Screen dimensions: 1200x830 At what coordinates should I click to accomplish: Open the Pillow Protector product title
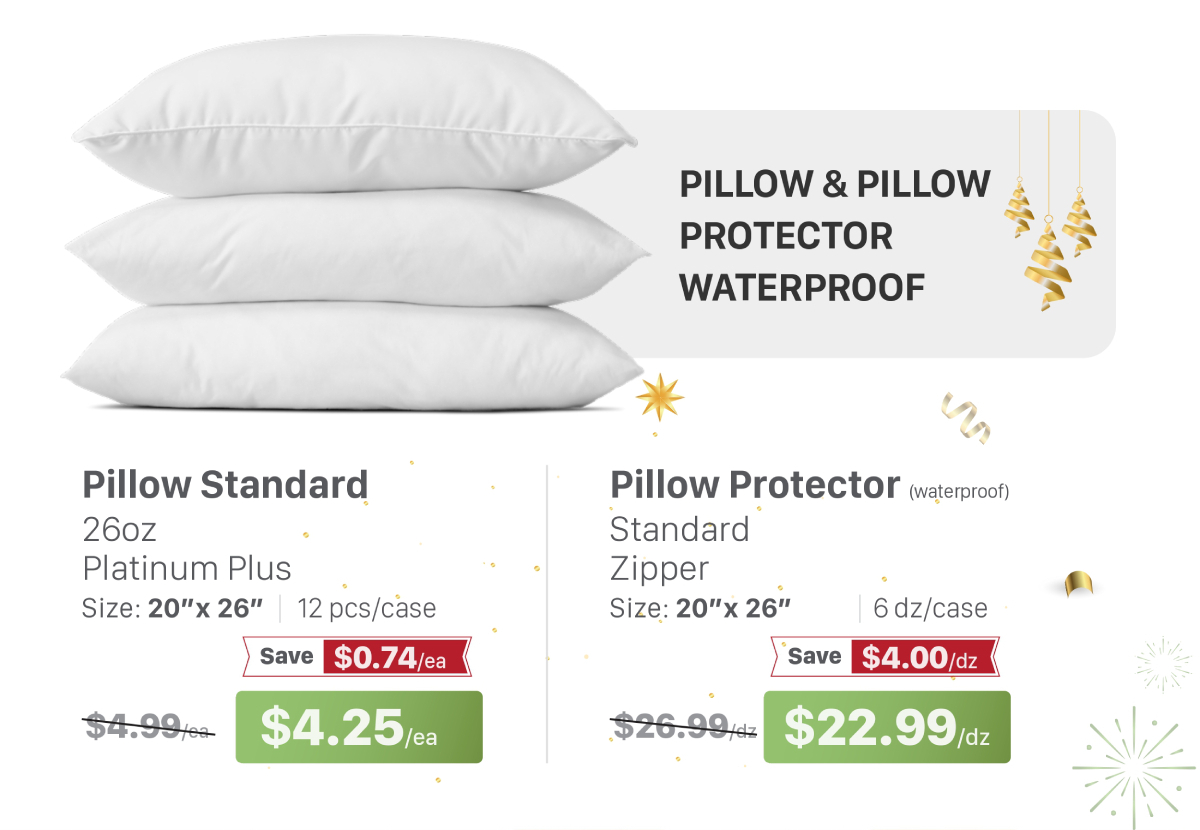[x=755, y=484]
